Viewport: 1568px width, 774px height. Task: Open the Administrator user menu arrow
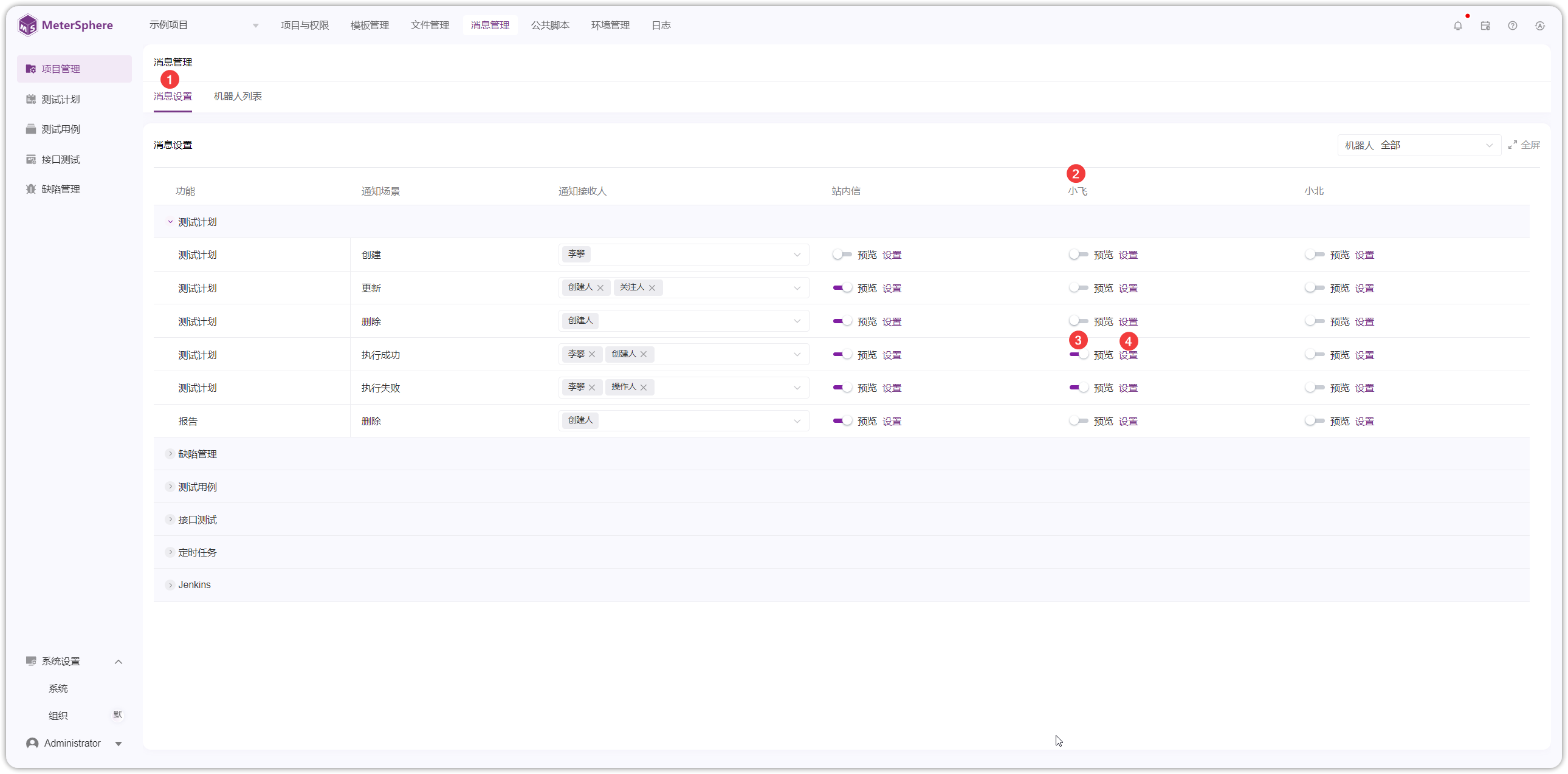[x=119, y=744]
